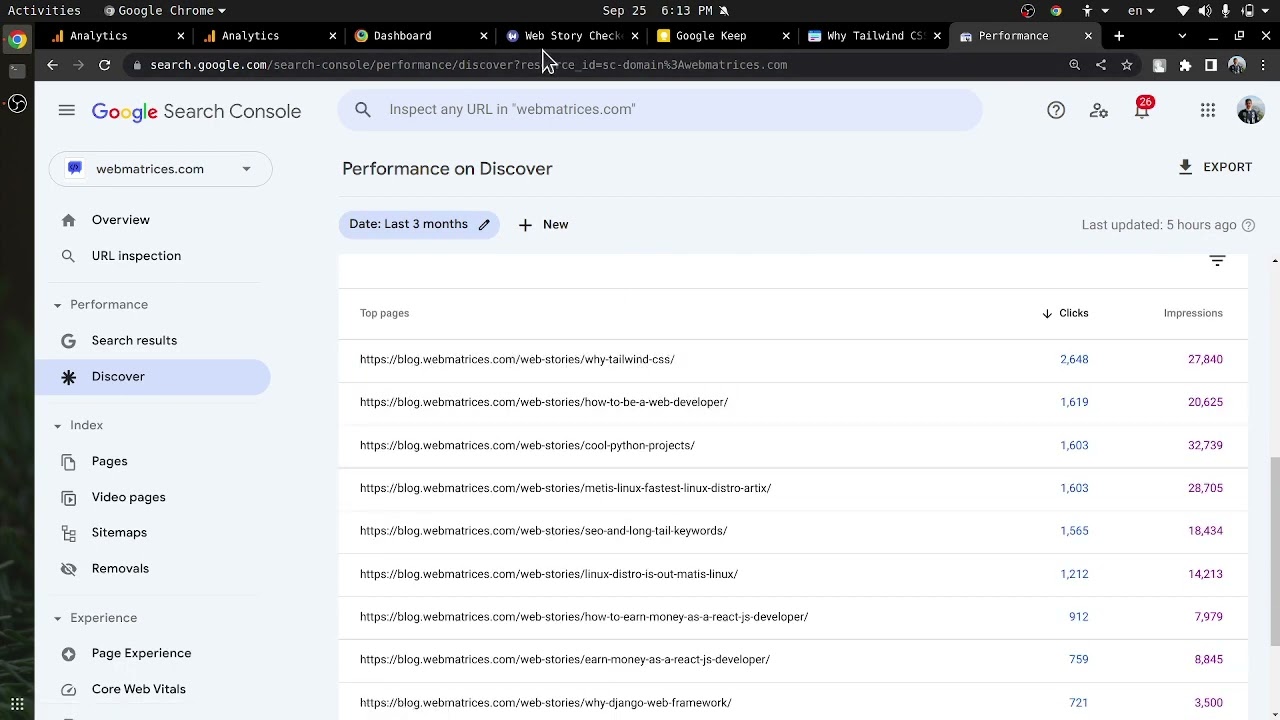Viewport: 1280px width, 720px height.
Task: Collapse the Index section
Action: (x=57, y=426)
